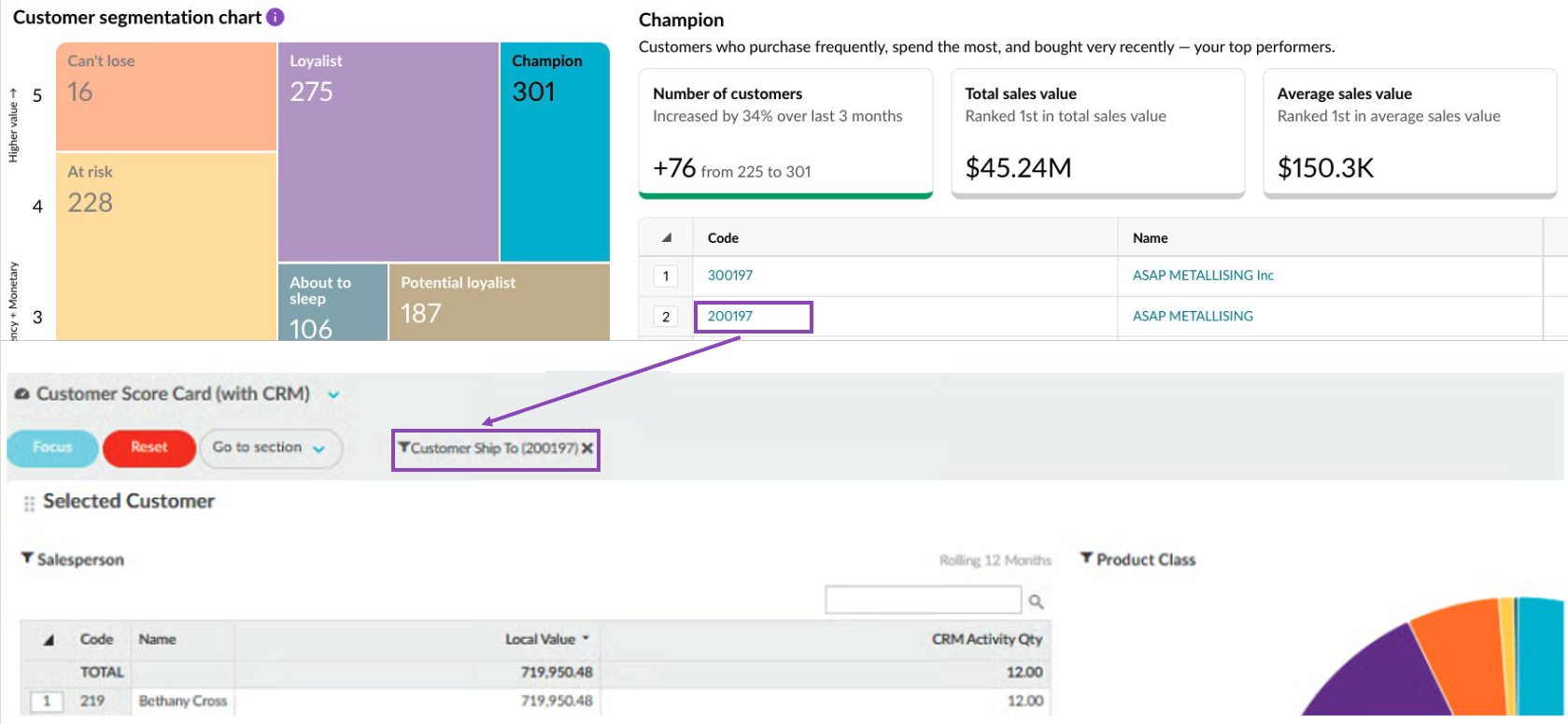
Task: Click the Salesperson filter funnel icon
Action: (27, 558)
